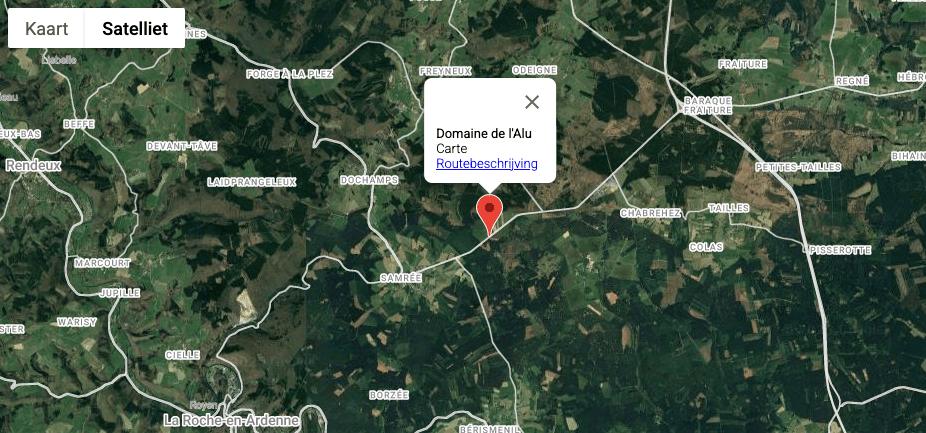Select the Chabrehez place label
The image size is (926, 433).
pos(651,213)
